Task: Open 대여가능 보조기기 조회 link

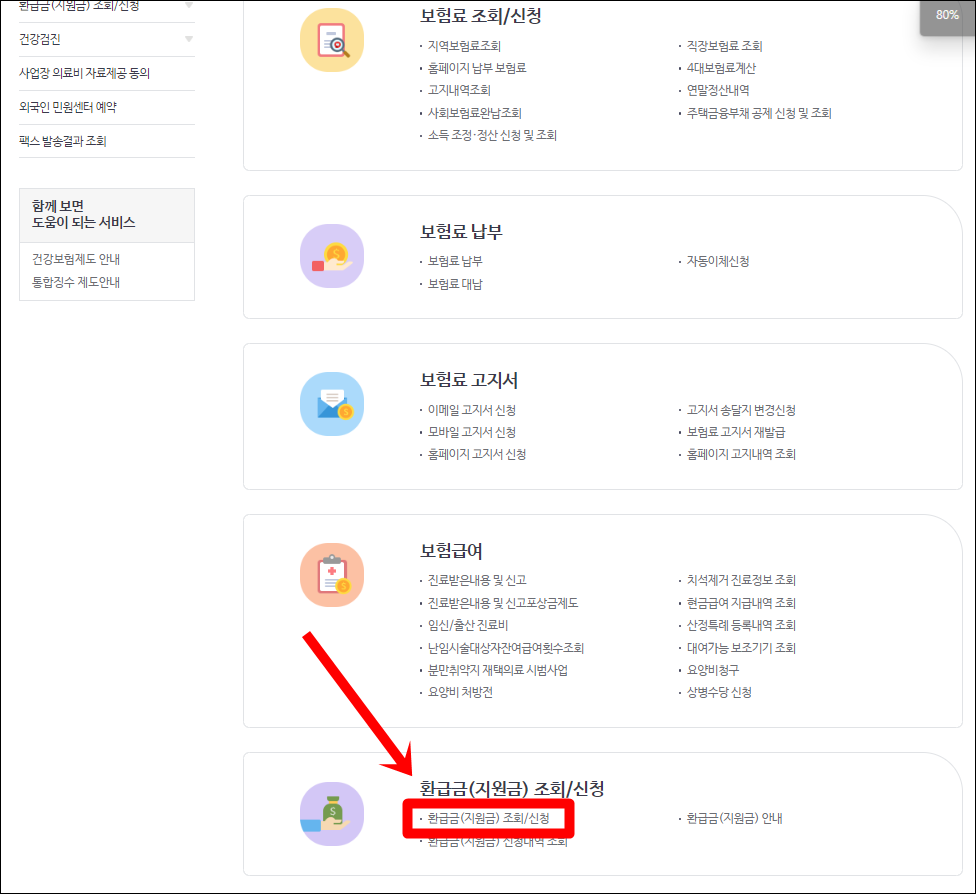Action: (x=741, y=647)
